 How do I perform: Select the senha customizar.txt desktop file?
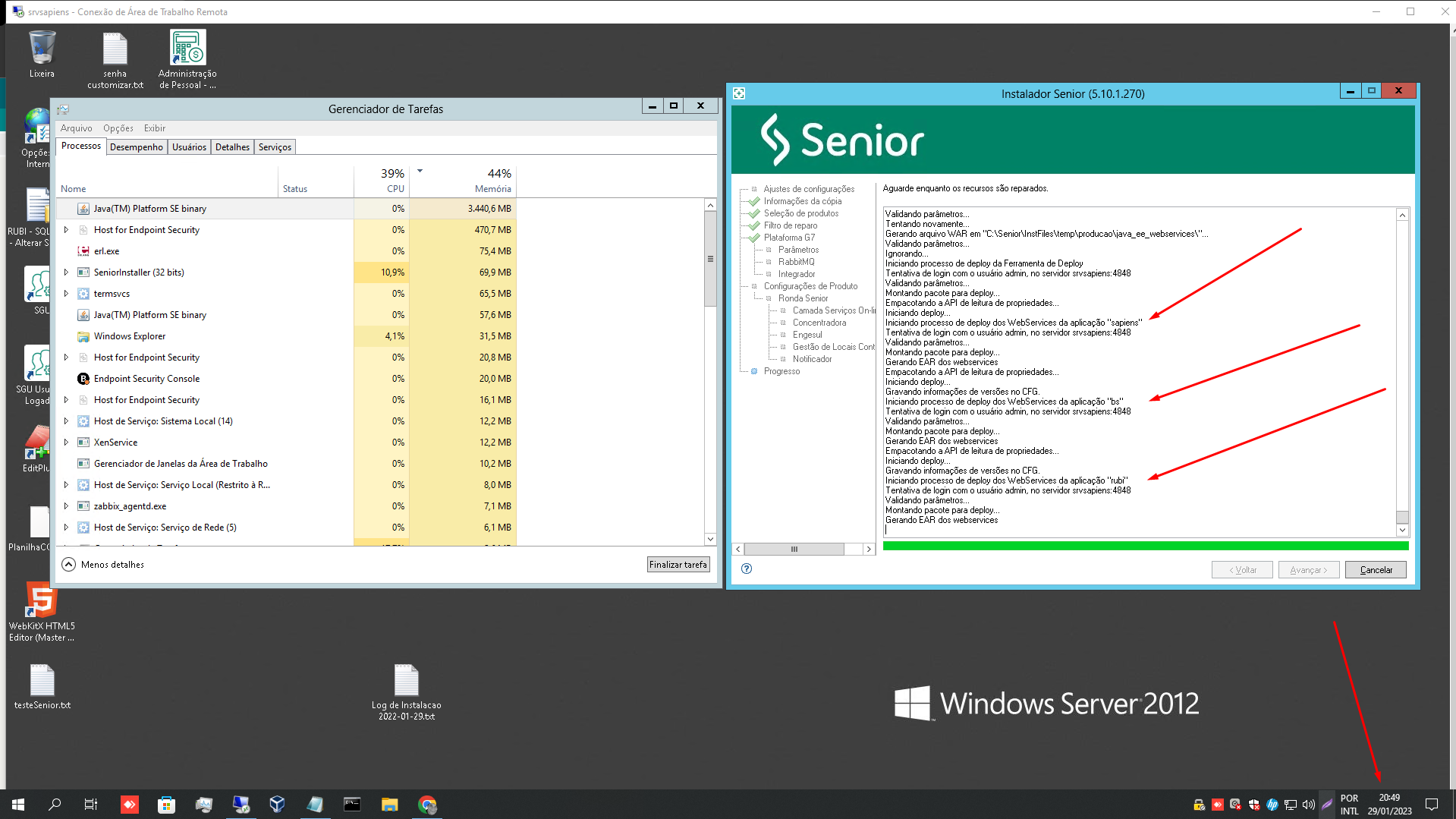pos(115,60)
